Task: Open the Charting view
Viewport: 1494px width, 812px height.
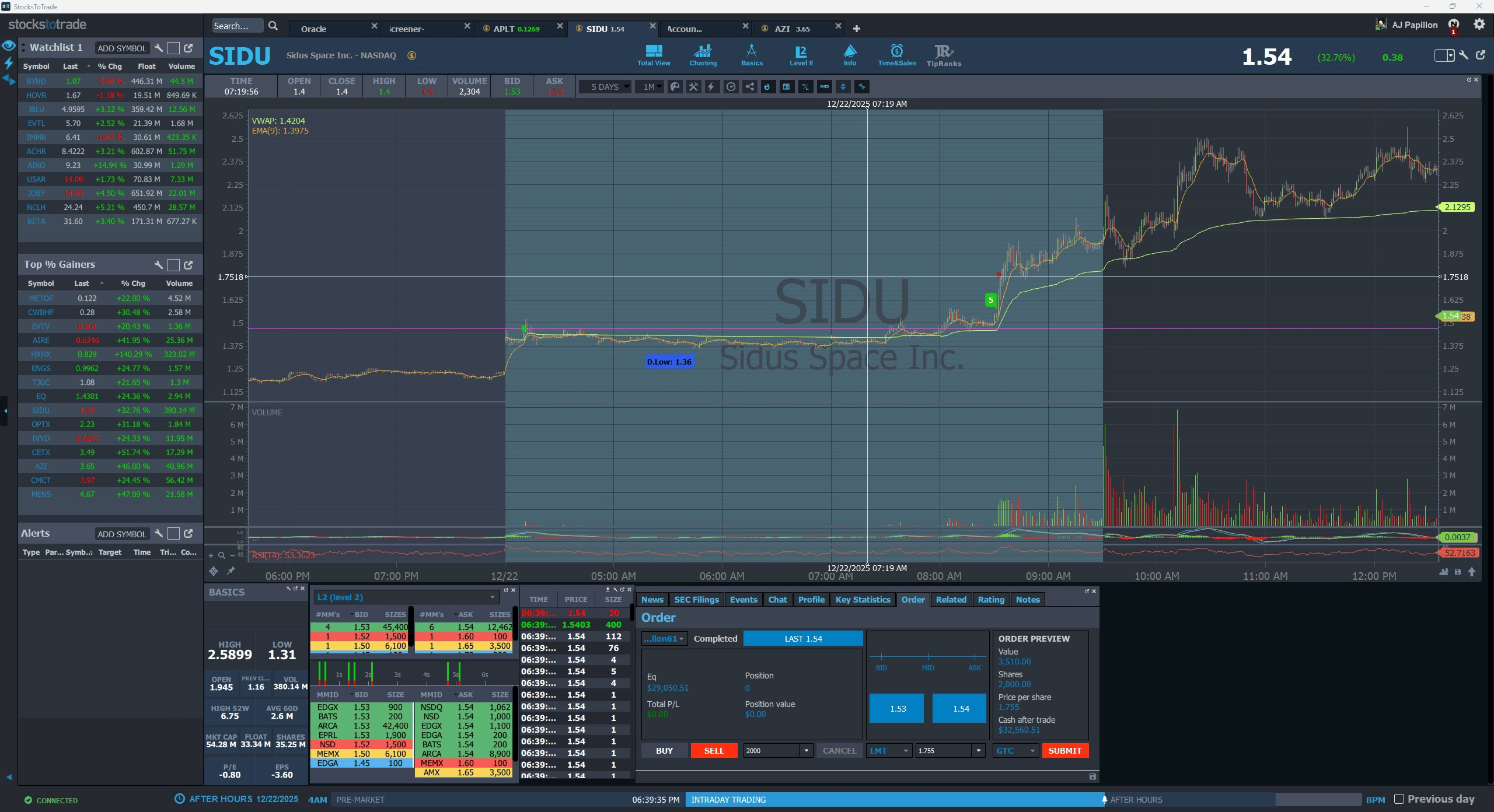Action: tap(703, 55)
